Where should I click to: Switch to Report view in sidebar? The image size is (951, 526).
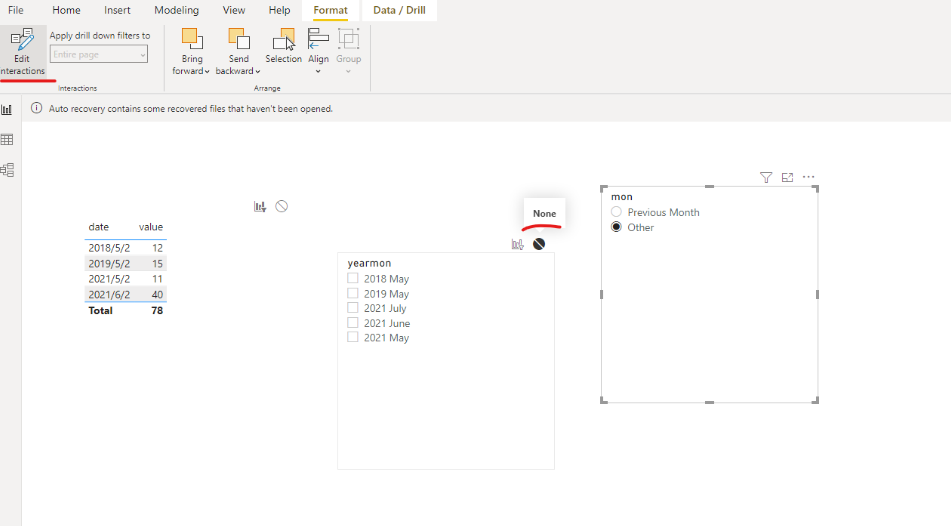[7, 110]
